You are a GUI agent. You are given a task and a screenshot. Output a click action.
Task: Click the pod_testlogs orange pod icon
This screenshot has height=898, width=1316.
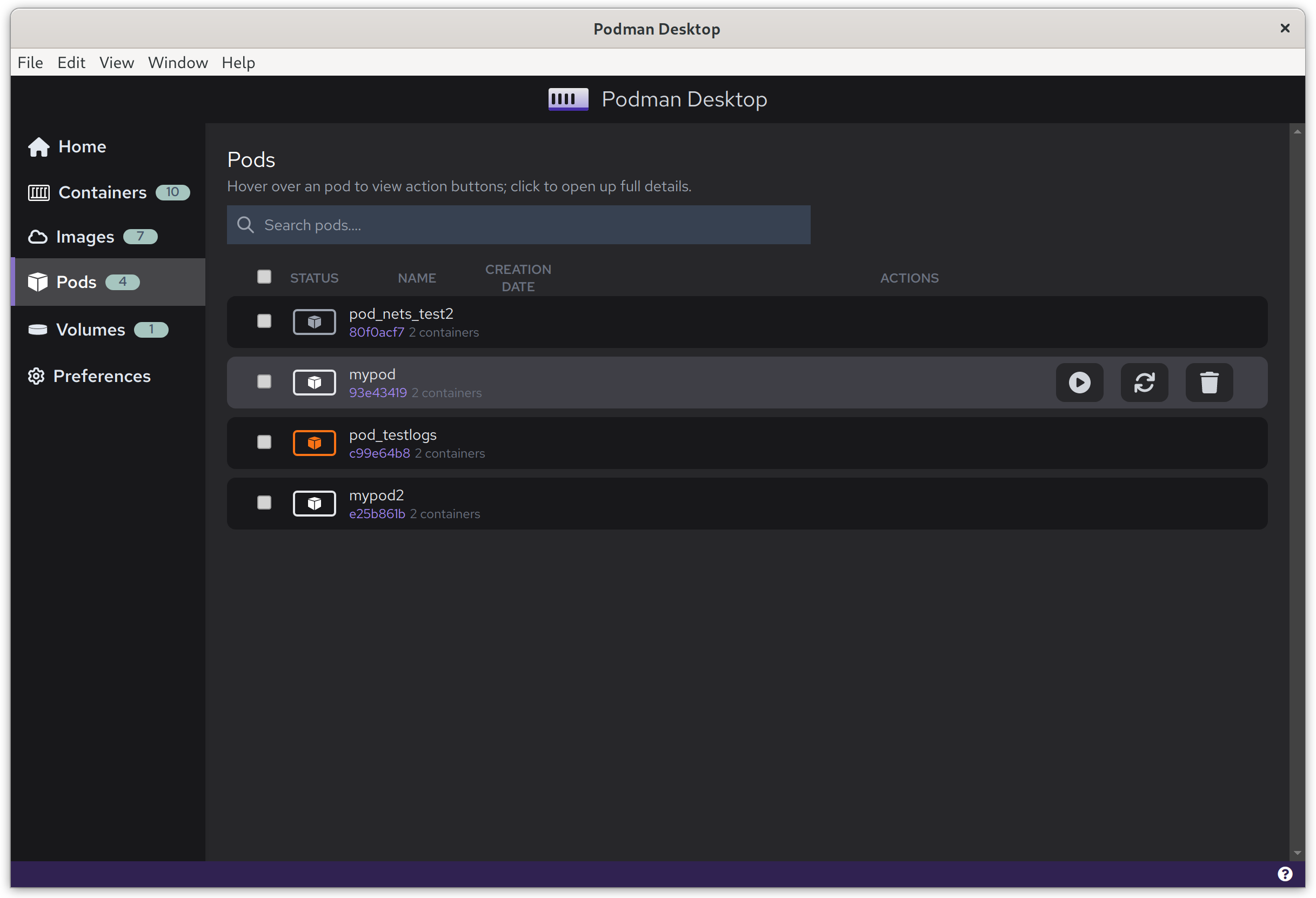tap(315, 443)
